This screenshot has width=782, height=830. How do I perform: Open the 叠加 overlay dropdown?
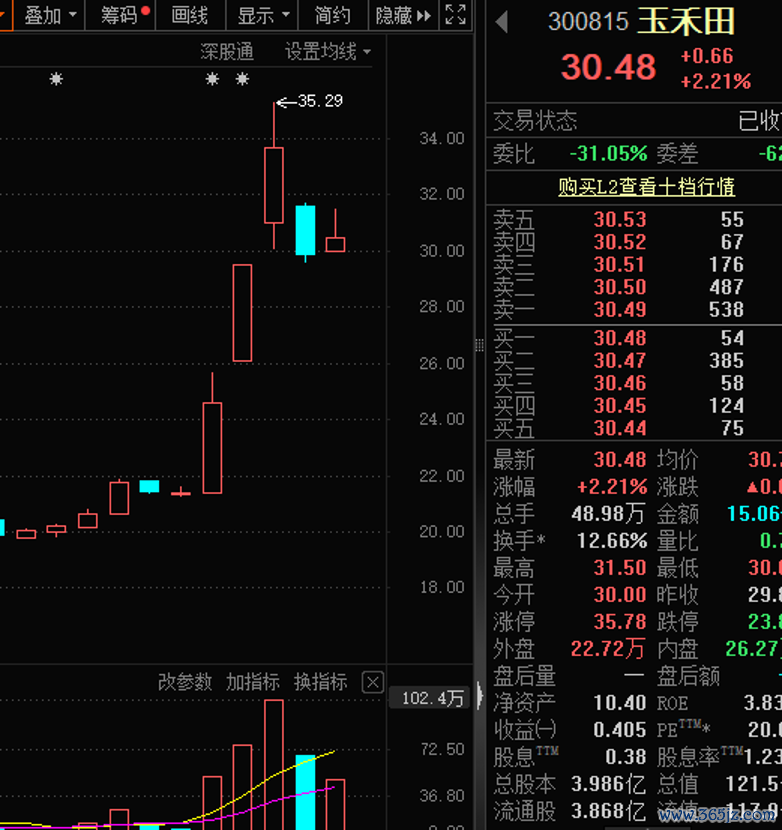coord(49,15)
